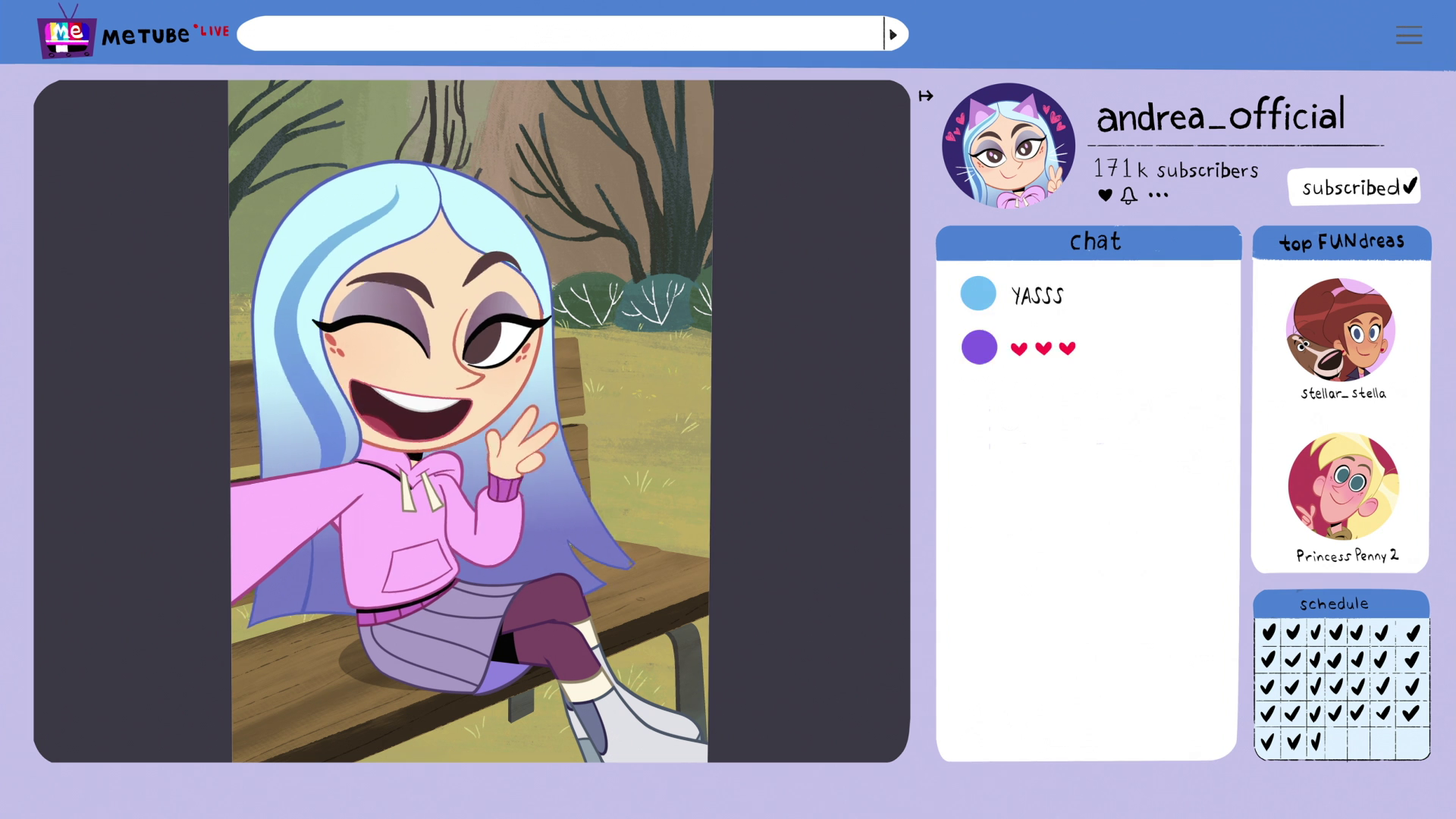Click the purple chat user avatar
Screen dimensions: 1456x819
[x=979, y=347]
